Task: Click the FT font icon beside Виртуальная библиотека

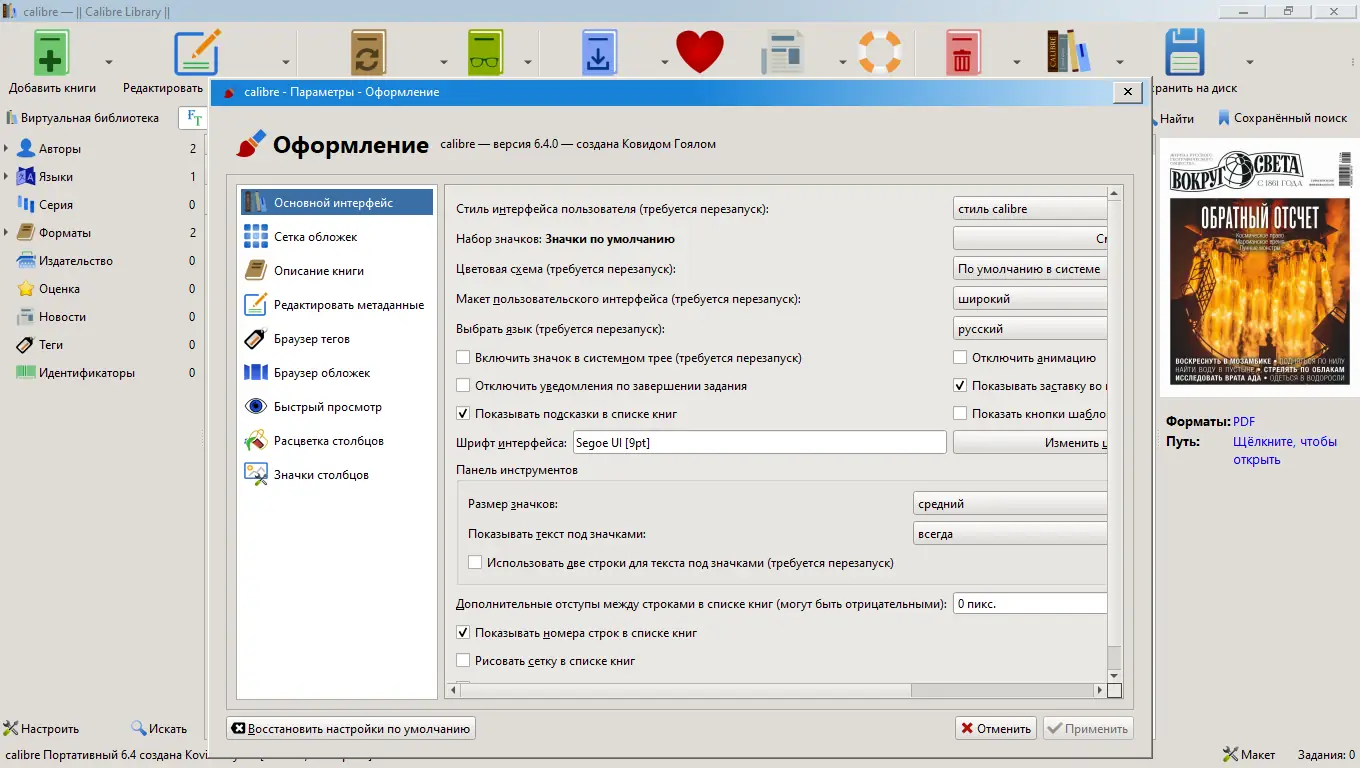Action: pos(194,118)
